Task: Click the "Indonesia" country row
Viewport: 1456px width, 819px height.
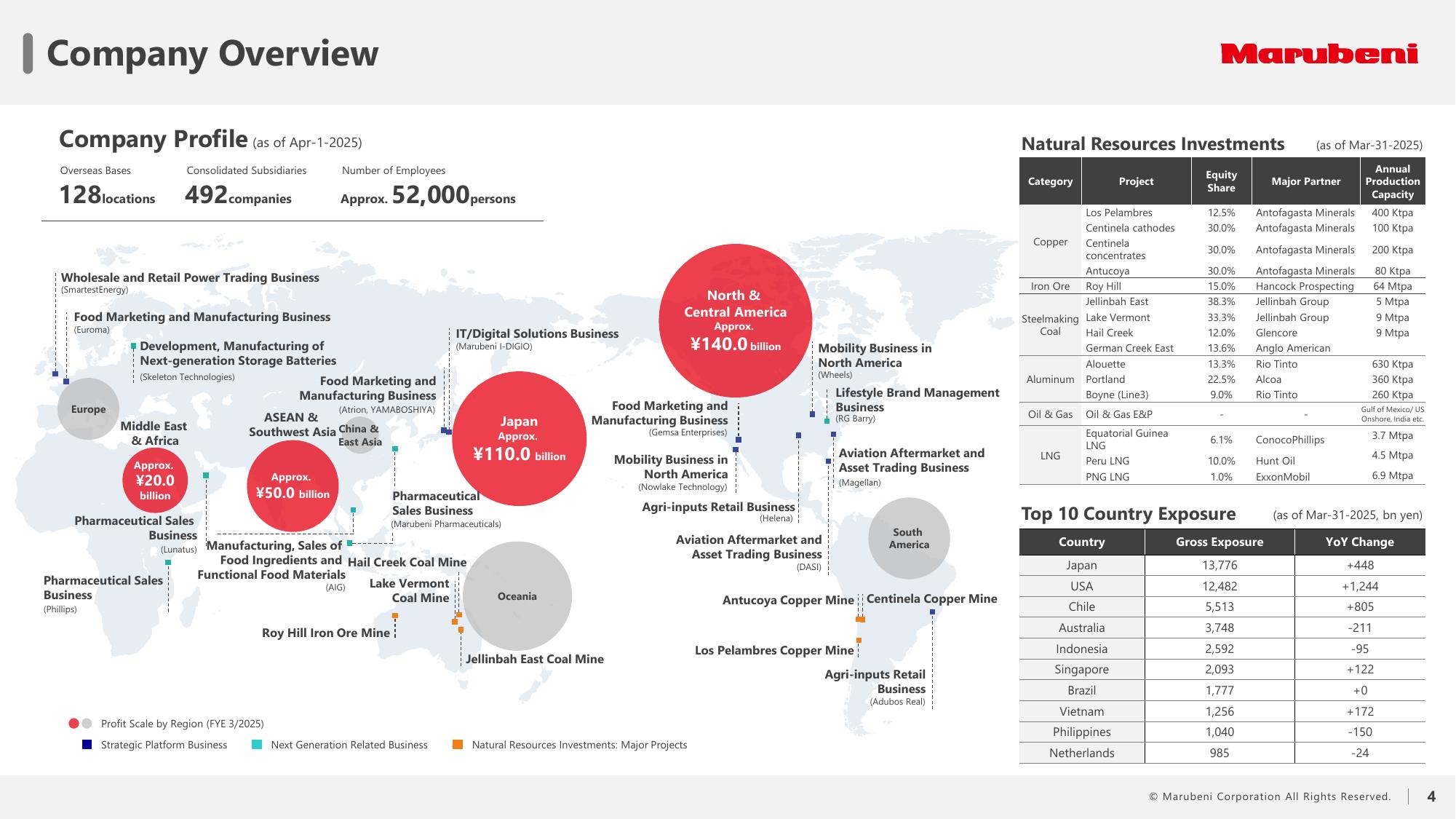Action: [1222, 649]
